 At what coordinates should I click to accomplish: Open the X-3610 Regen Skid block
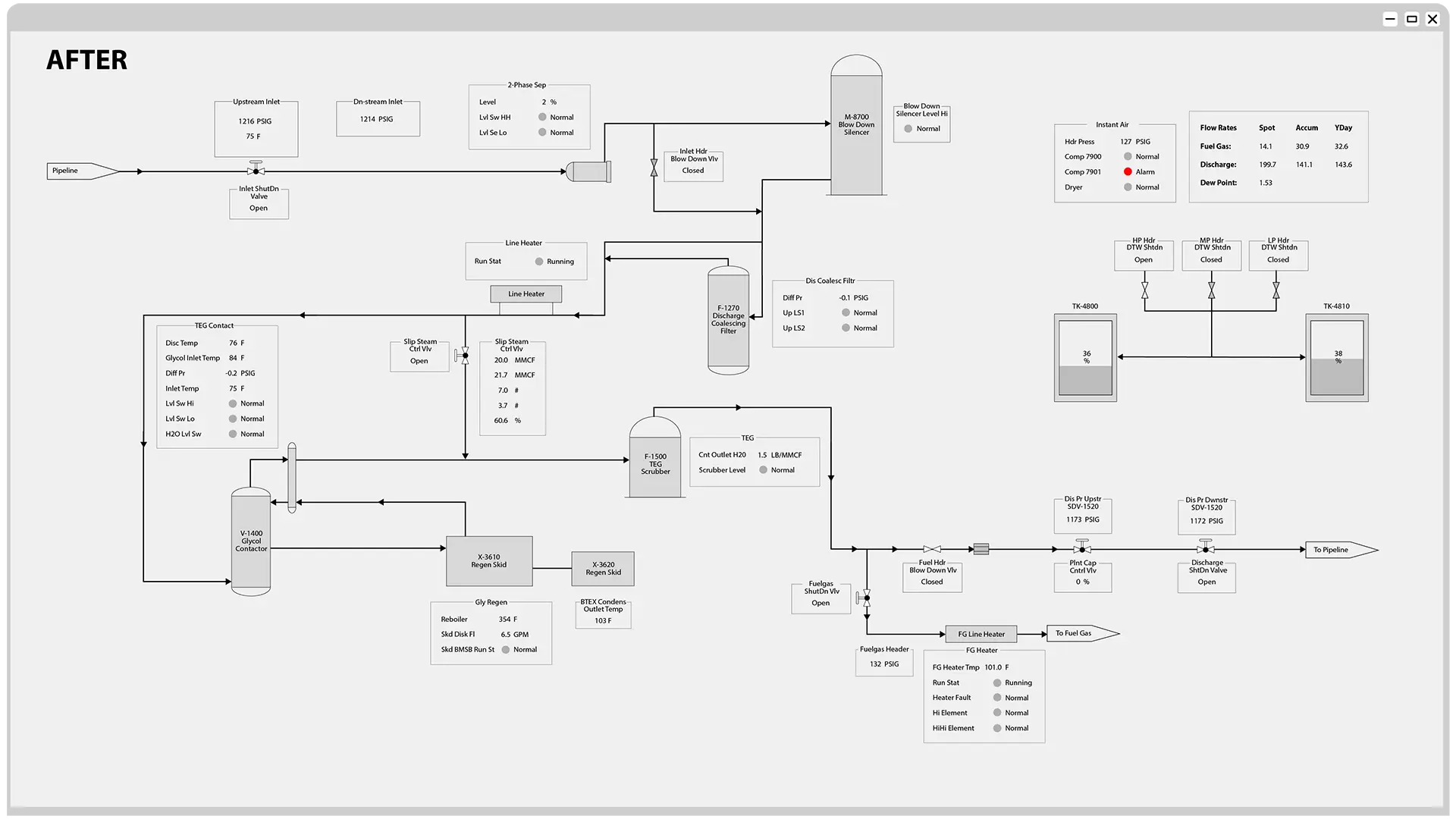(489, 561)
